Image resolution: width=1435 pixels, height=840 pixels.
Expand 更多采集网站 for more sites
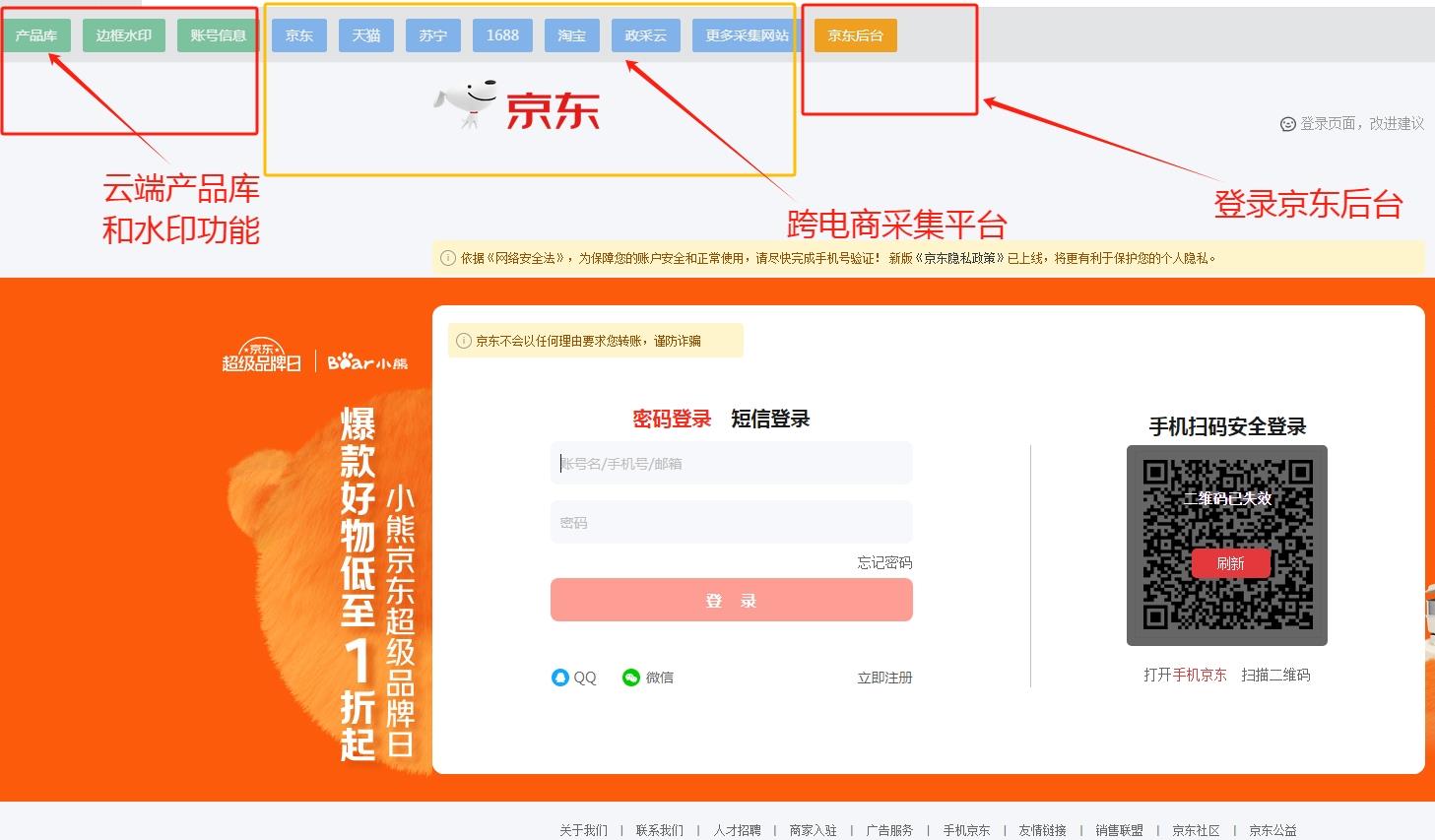tap(747, 35)
